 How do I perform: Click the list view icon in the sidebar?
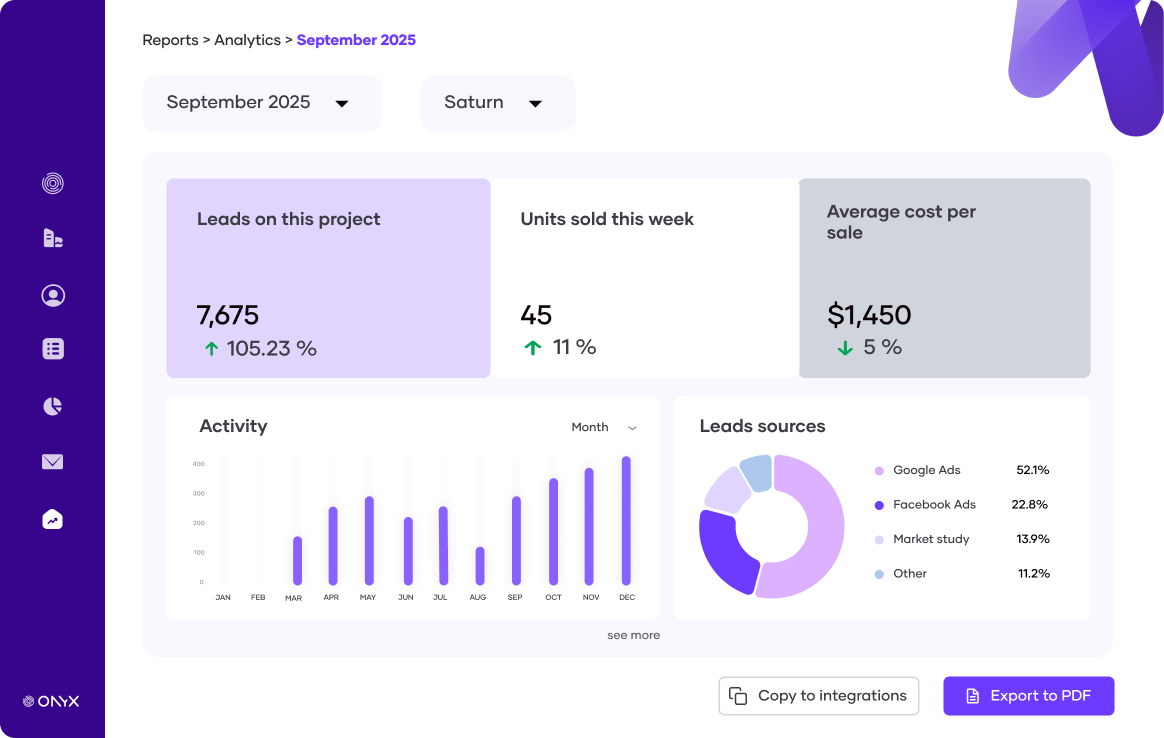[x=52, y=348]
